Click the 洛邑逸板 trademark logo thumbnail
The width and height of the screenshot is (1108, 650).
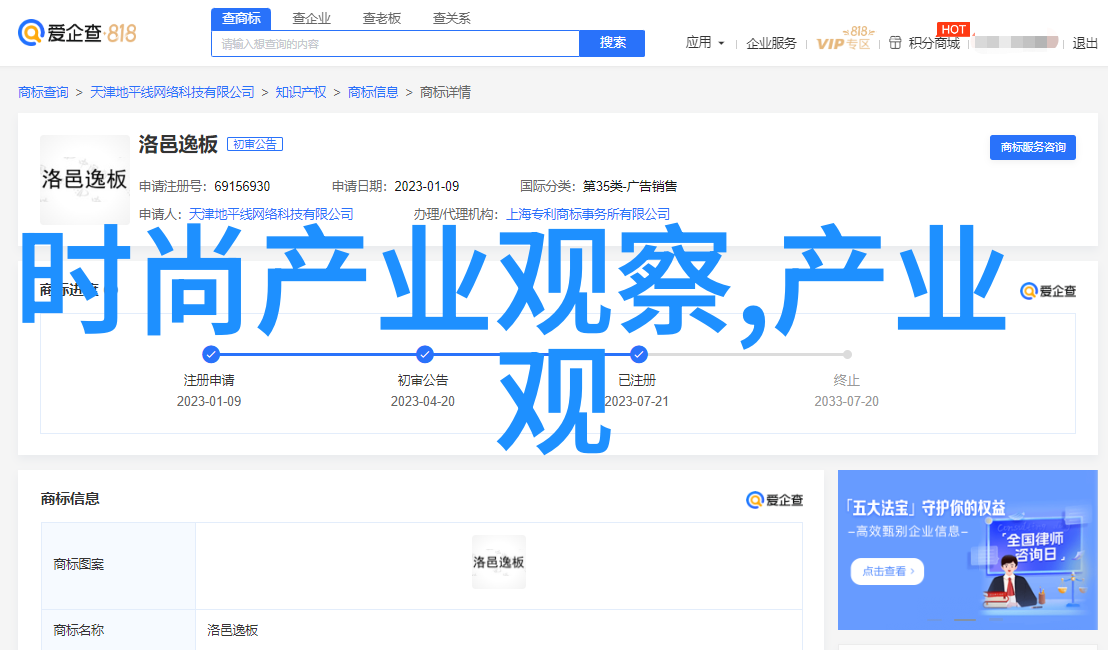coord(85,179)
